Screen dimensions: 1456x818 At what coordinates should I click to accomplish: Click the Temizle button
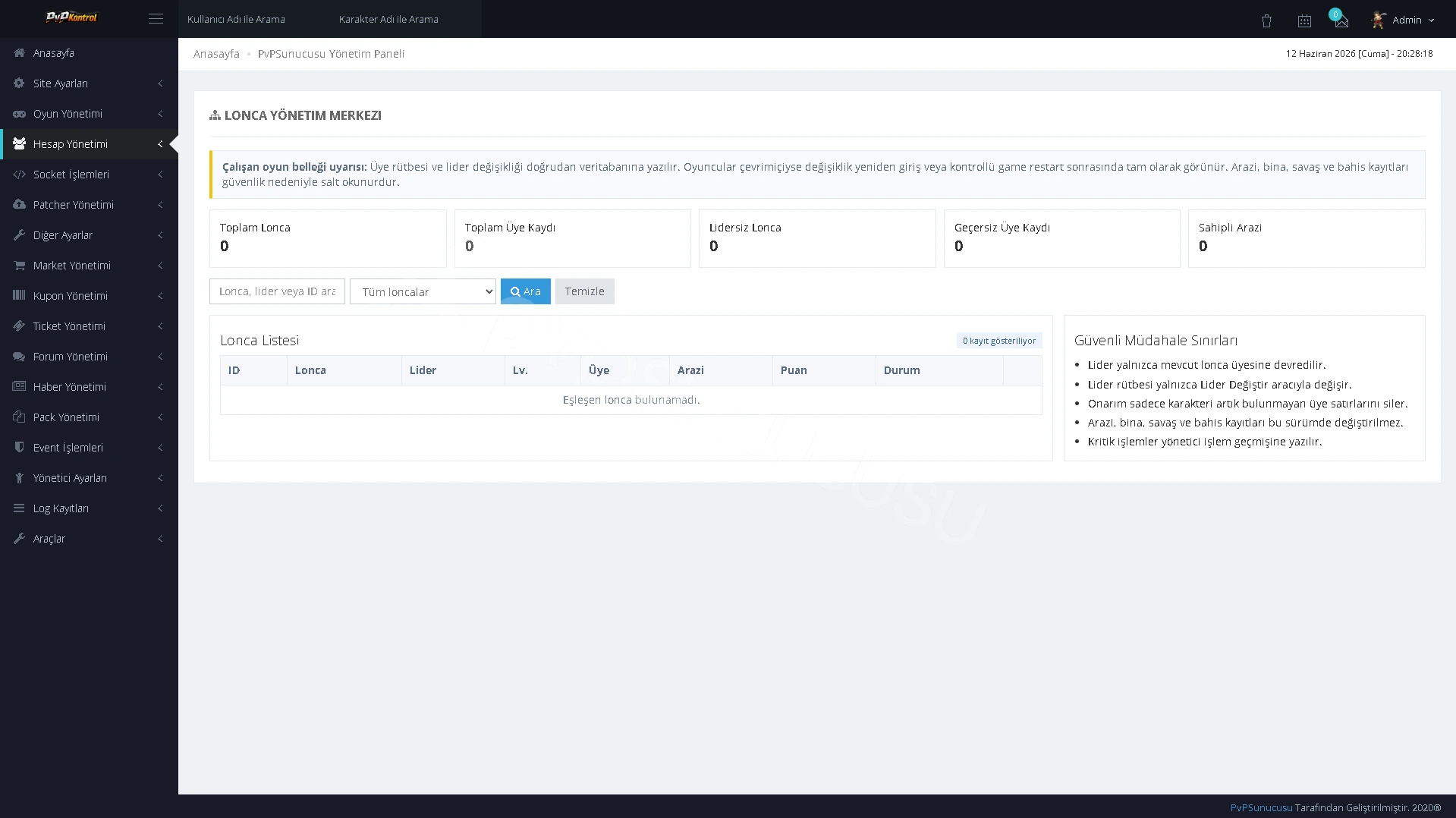584,291
